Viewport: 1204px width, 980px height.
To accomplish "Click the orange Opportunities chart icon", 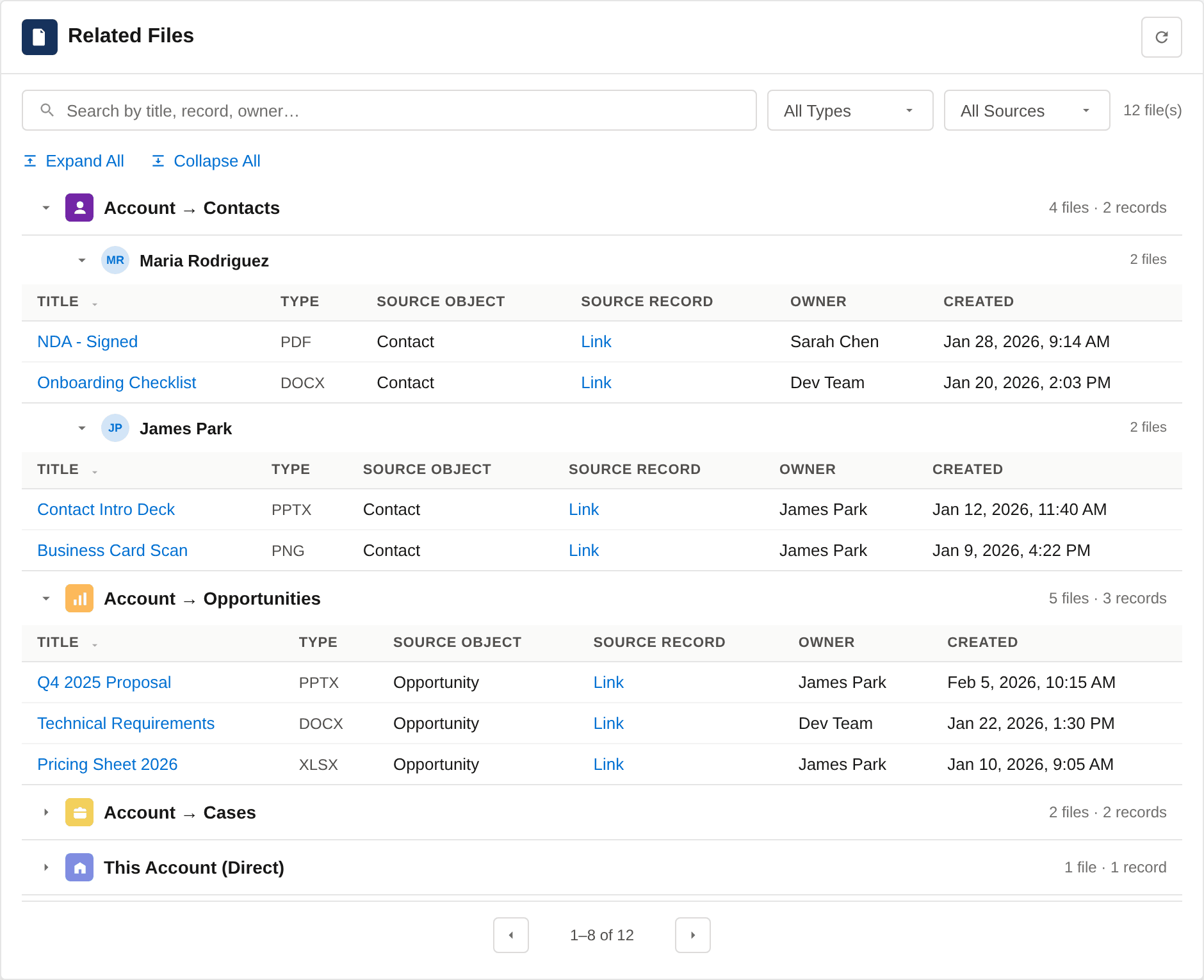I will [79, 598].
